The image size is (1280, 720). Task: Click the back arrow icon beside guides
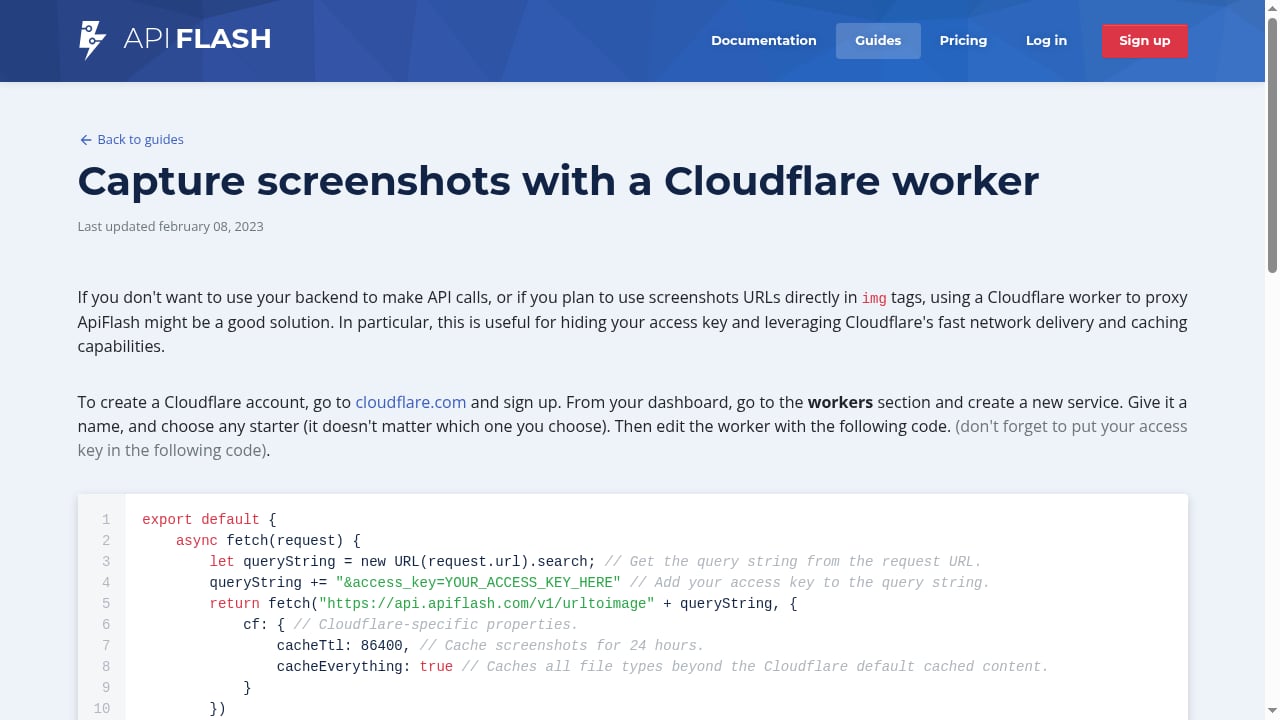pyautogui.click(x=85, y=140)
